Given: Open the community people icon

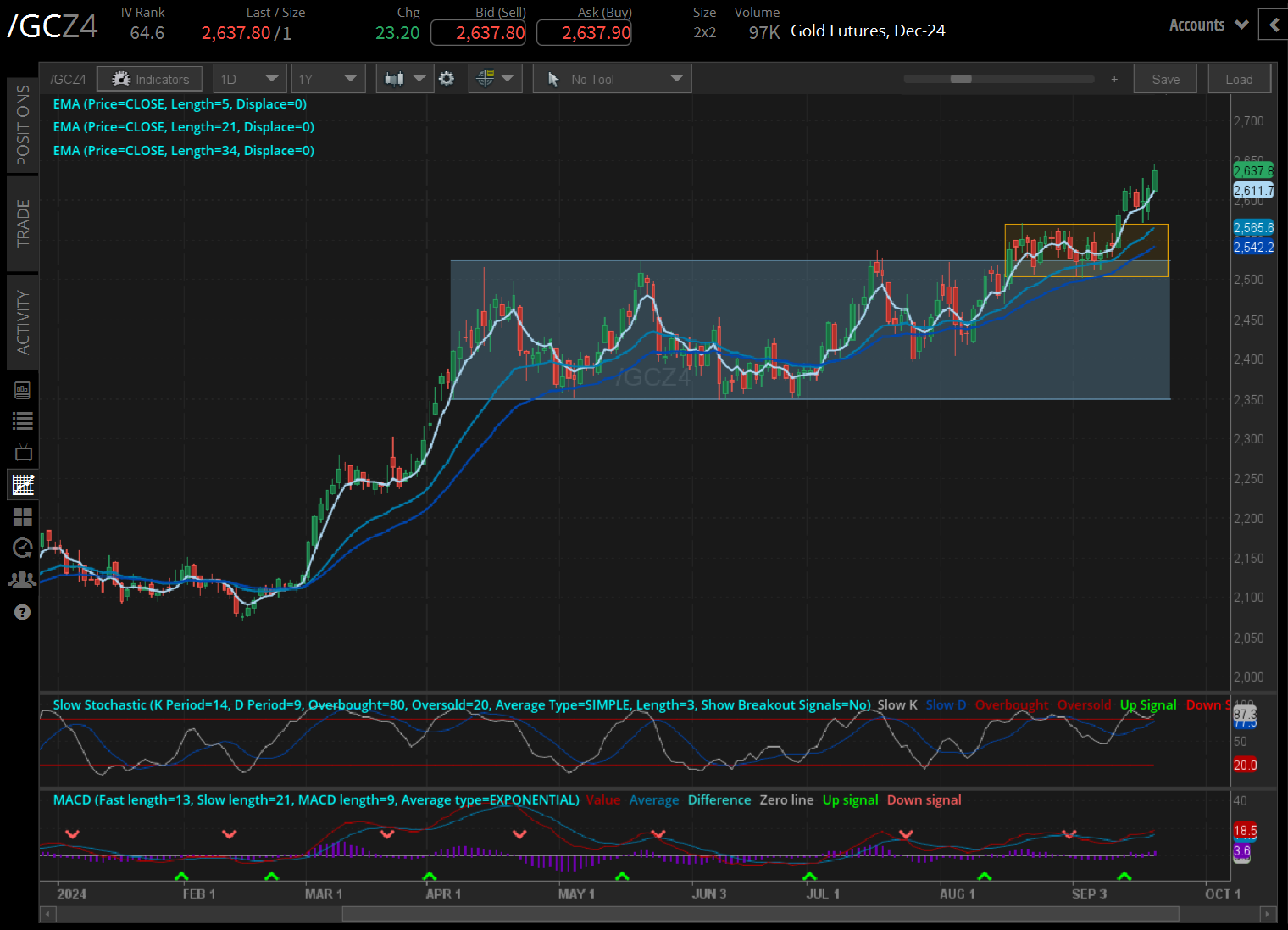Looking at the screenshot, I should click(x=23, y=579).
